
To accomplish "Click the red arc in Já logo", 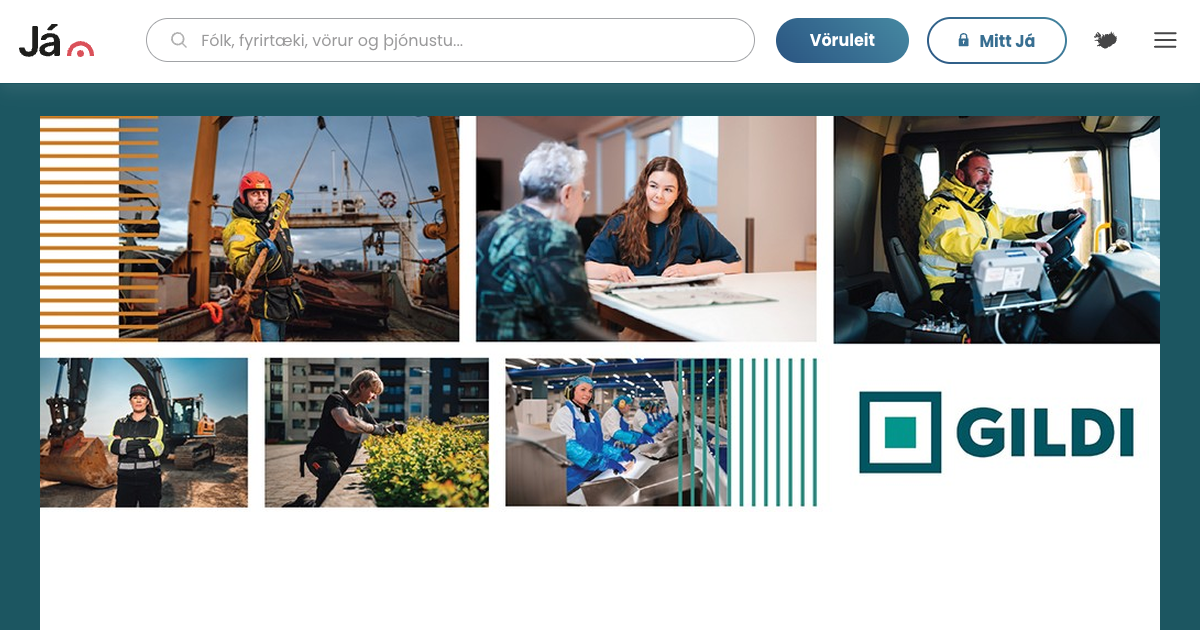I will pyautogui.click(x=81, y=48).
